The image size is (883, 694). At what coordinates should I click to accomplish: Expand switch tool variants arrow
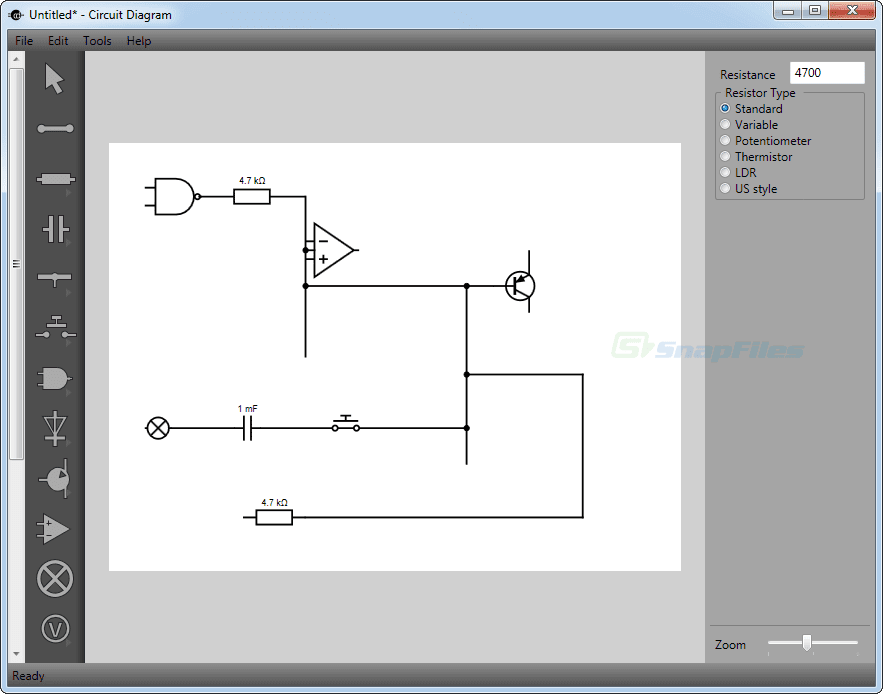(69, 342)
